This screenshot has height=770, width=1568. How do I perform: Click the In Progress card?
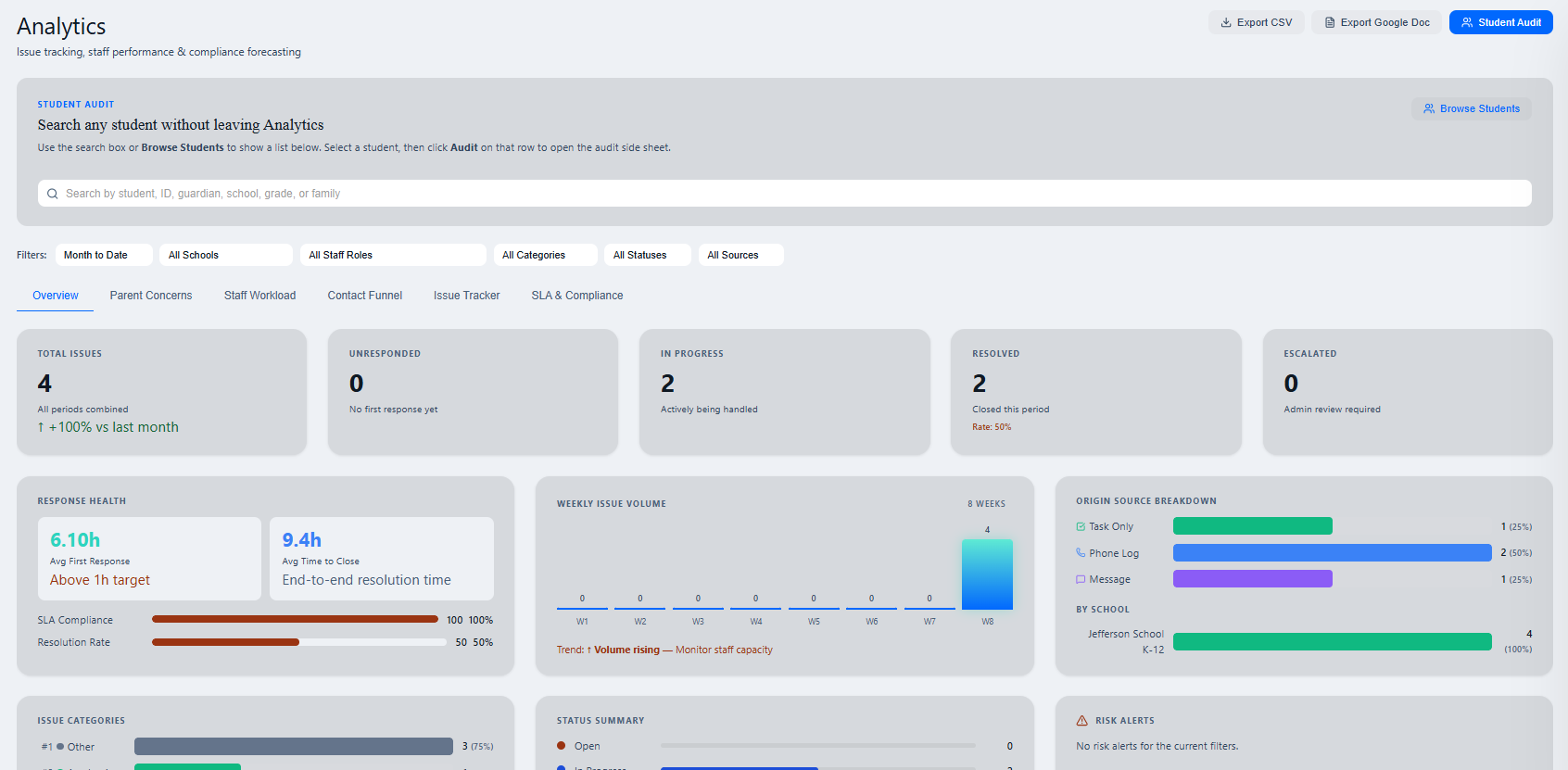(x=784, y=392)
